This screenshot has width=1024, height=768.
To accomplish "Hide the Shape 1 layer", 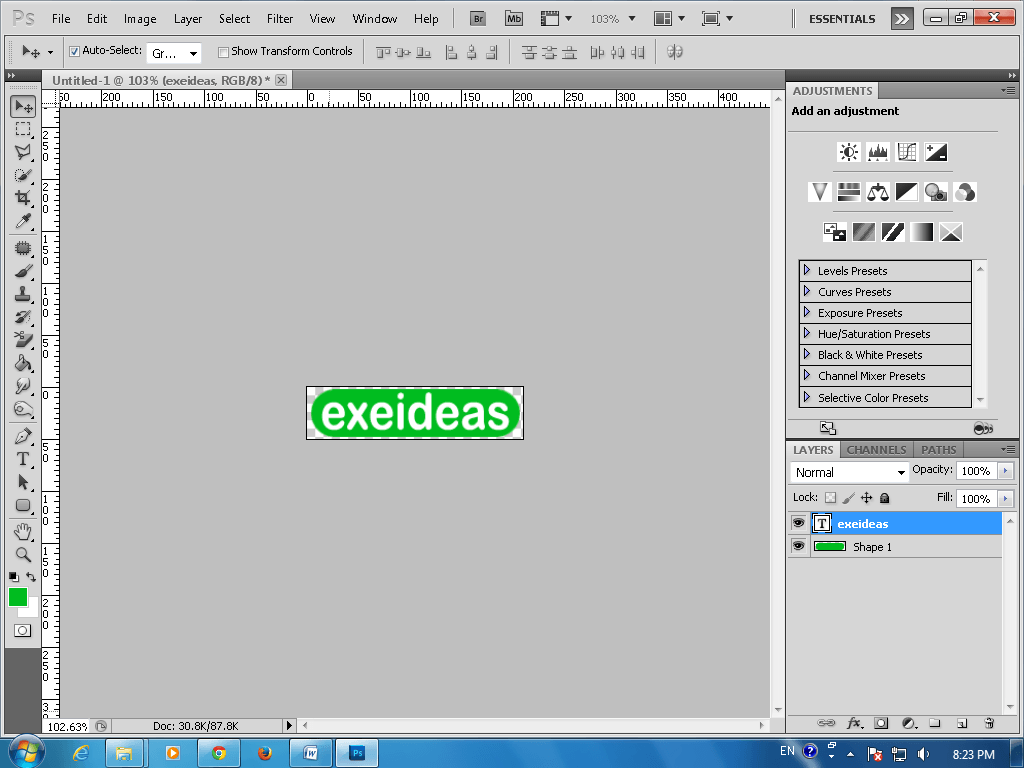I will [x=798, y=546].
